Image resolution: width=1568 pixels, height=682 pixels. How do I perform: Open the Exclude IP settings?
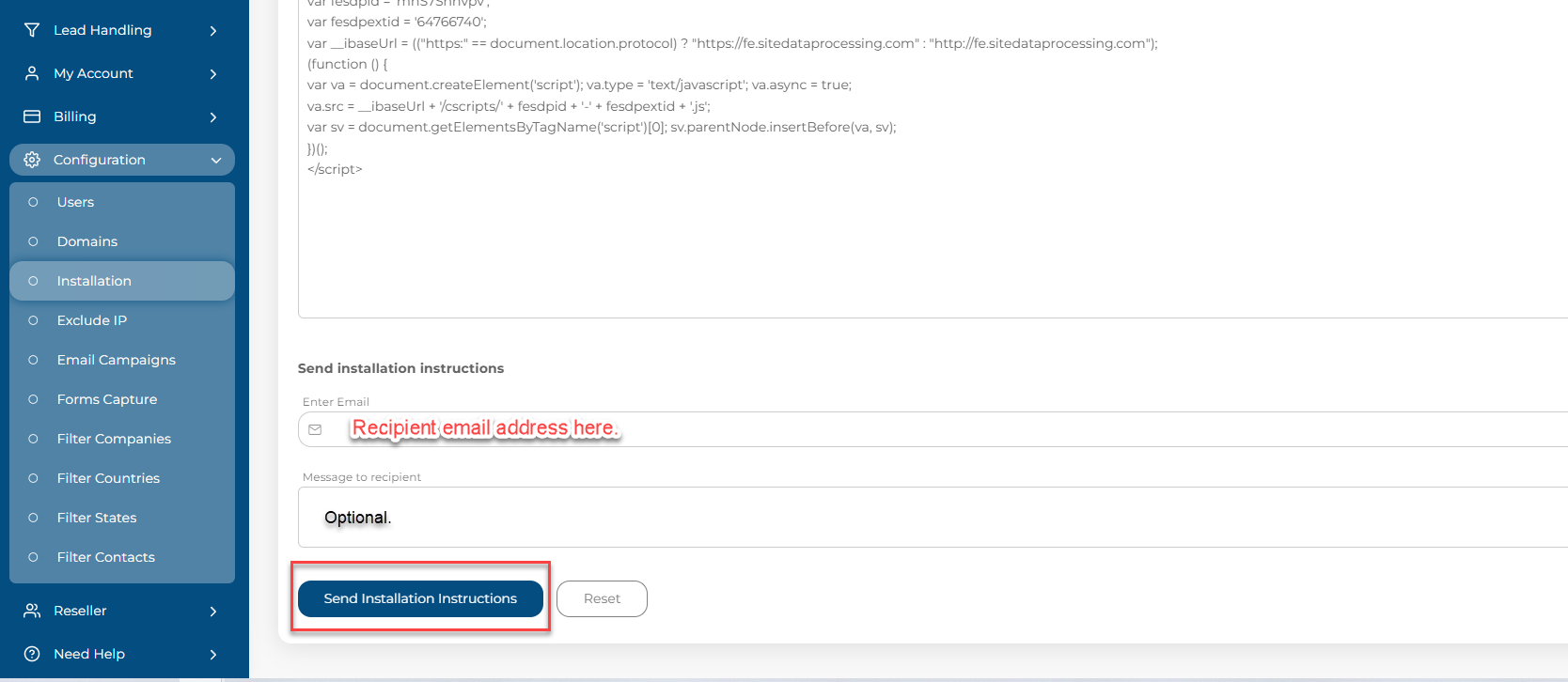click(122, 320)
